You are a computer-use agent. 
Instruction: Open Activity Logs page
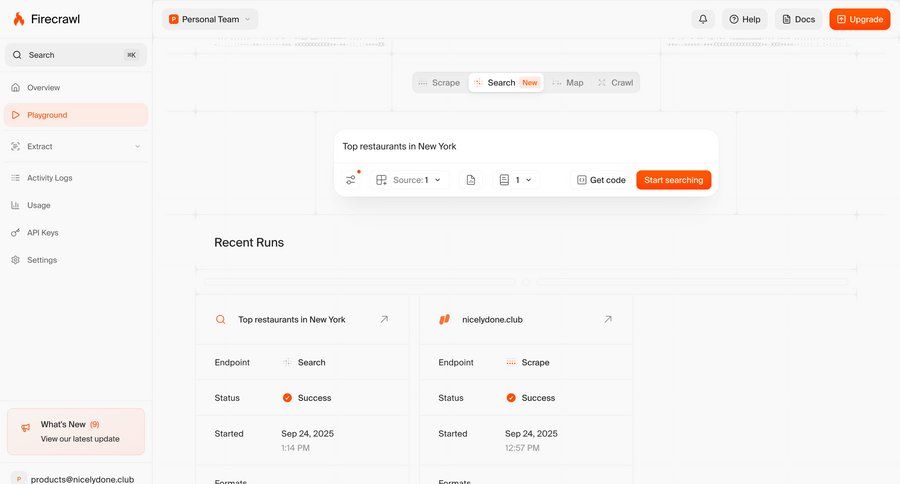pyautogui.click(x=76, y=178)
